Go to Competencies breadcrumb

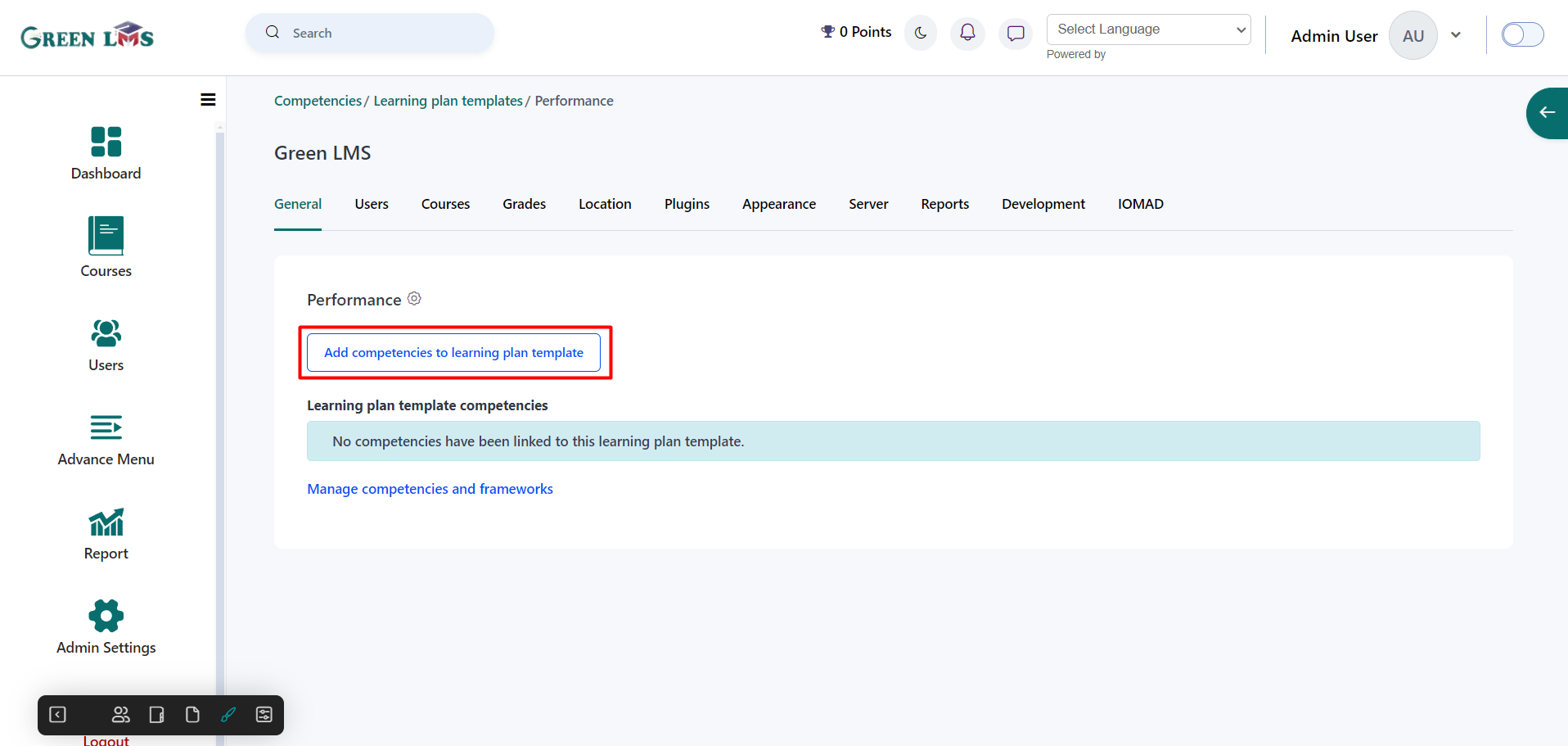point(318,101)
